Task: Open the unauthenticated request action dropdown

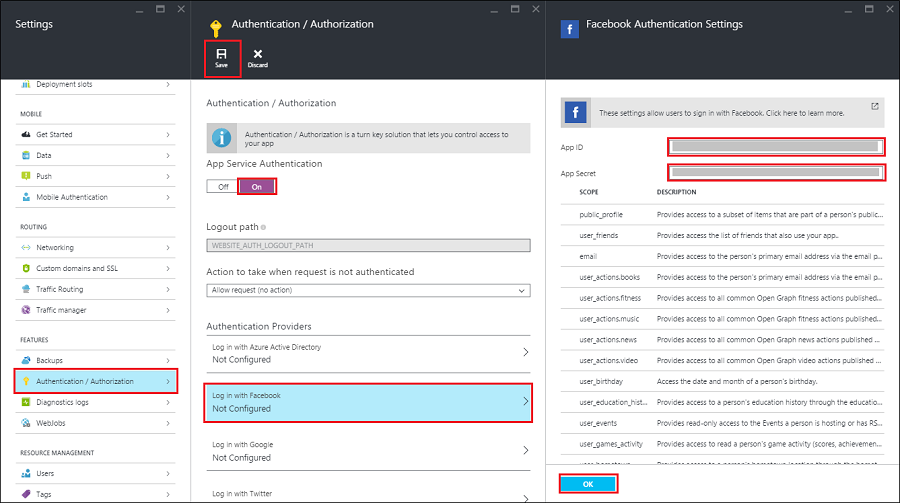Action: coord(368,291)
